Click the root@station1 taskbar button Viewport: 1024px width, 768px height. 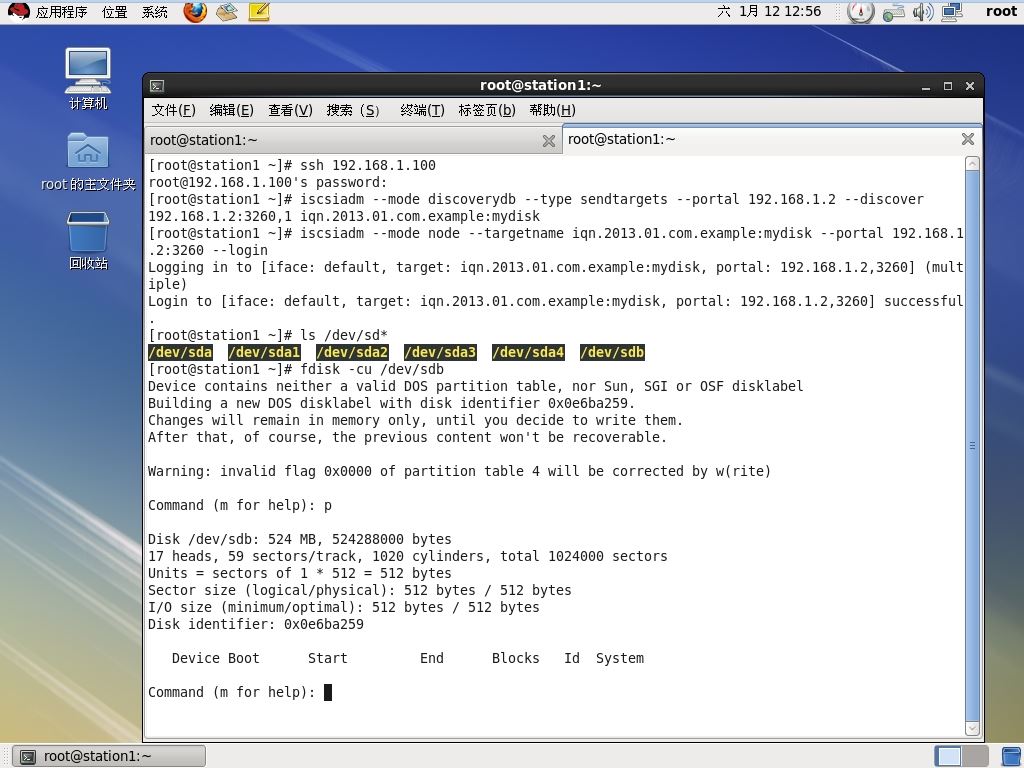click(x=109, y=756)
